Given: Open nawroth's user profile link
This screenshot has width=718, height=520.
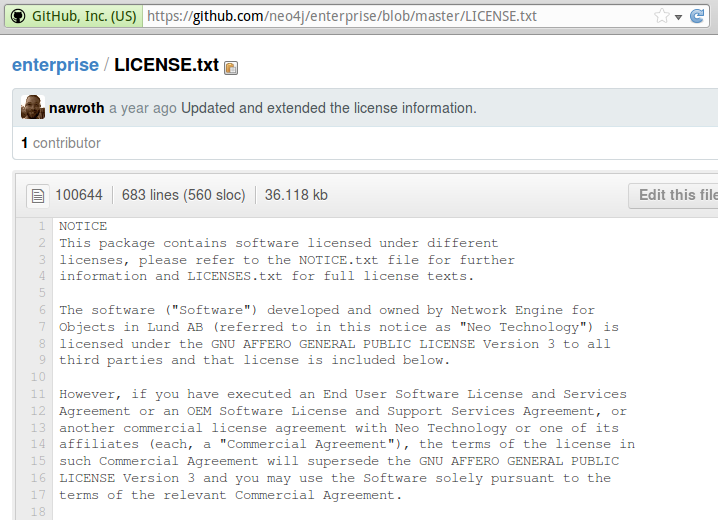Looking at the screenshot, I should (76, 108).
